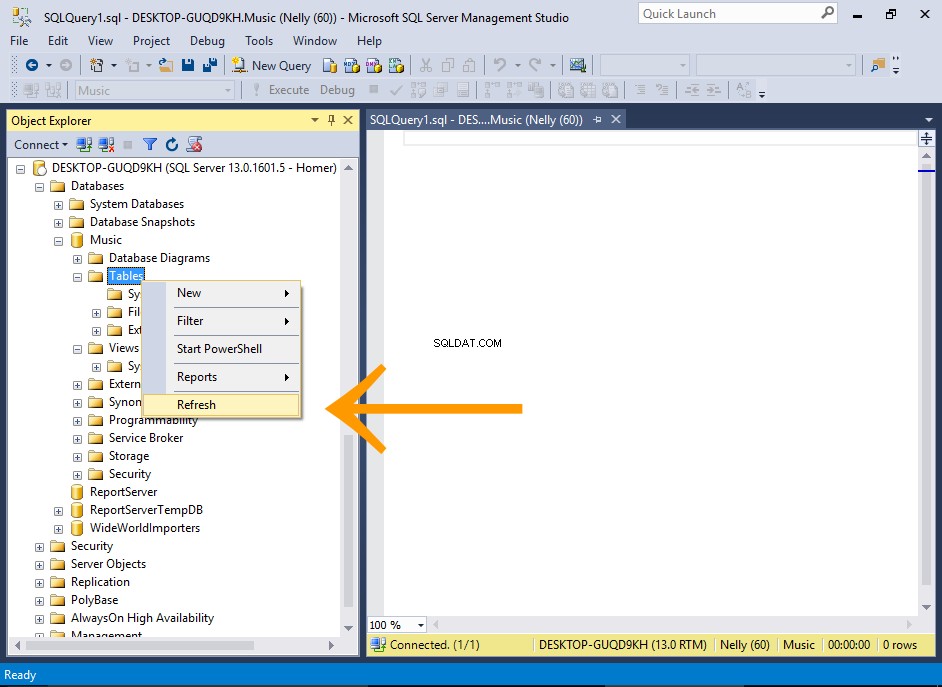Screen dimensions: 942x687
Task: Click the Stop Activity icon in Object Explorer
Action: click(x=127, y=144)
